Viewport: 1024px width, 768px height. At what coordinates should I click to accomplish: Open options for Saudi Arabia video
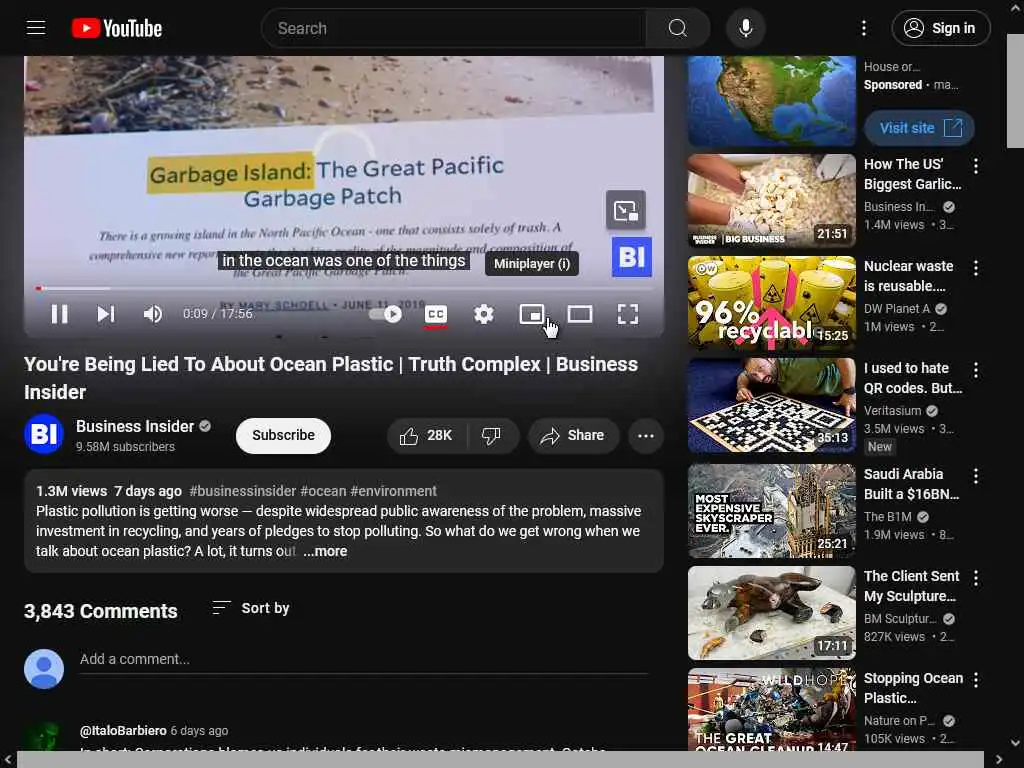976,476
